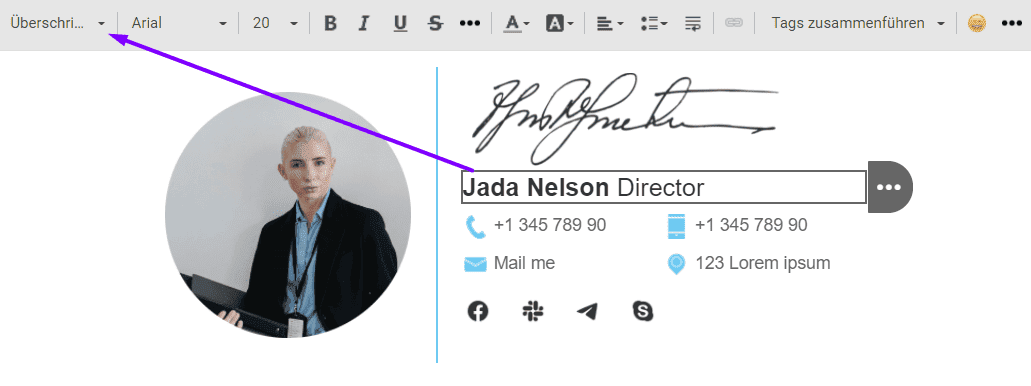Click the Facebook social icon

478,311
